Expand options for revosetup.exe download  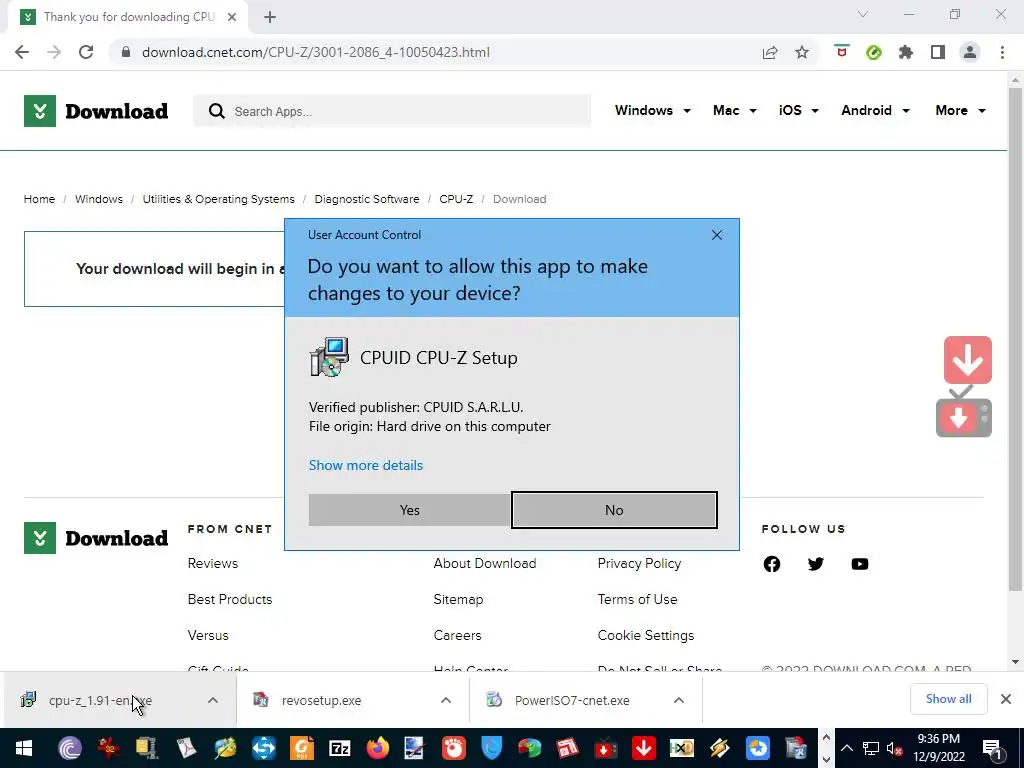pos(446,700)
